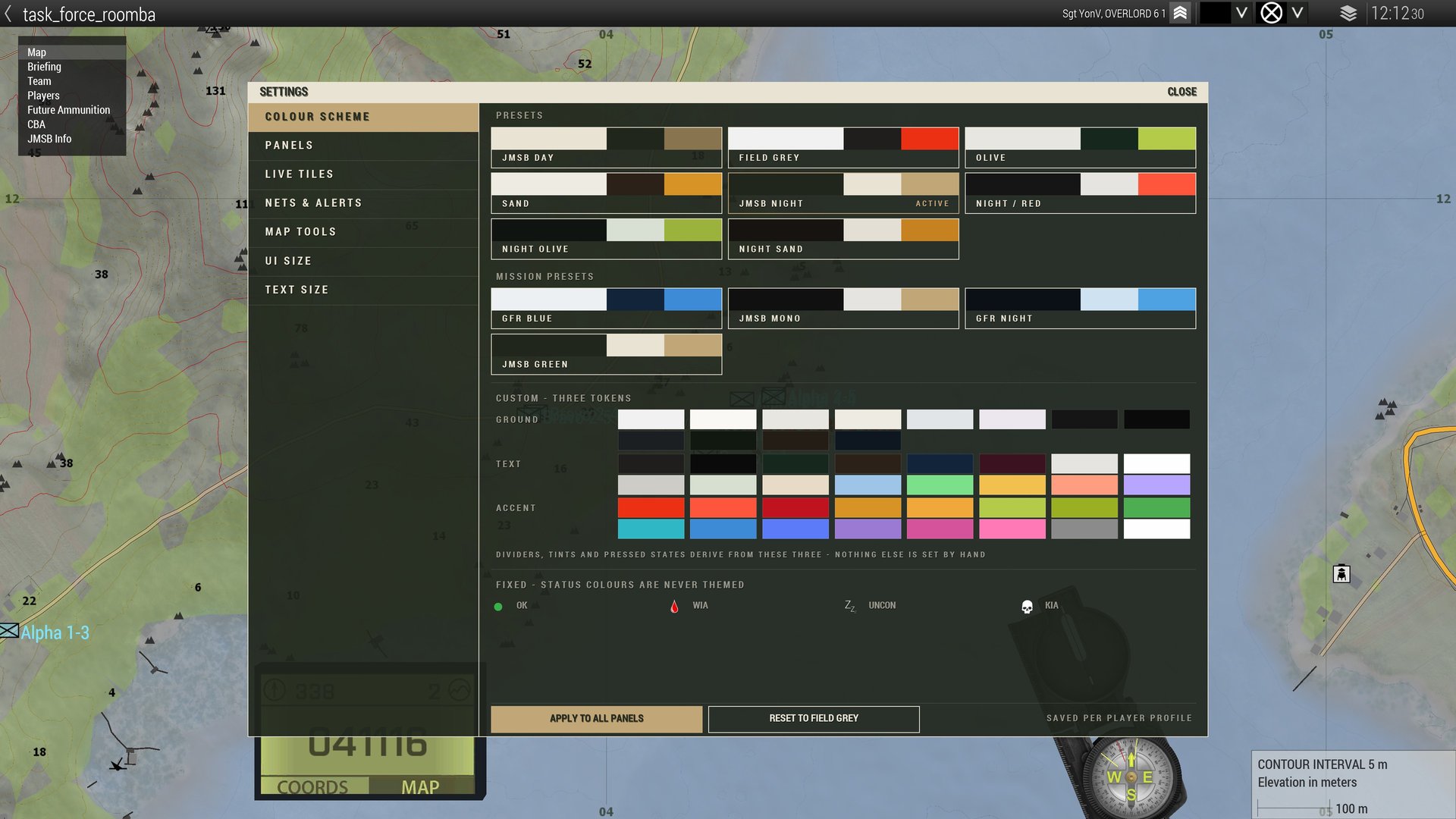This screenshot has width=1456, height=819.
Task: Expand the dropdown arrow after the crossed-circle icon
Action: [x=1298, y=14]
